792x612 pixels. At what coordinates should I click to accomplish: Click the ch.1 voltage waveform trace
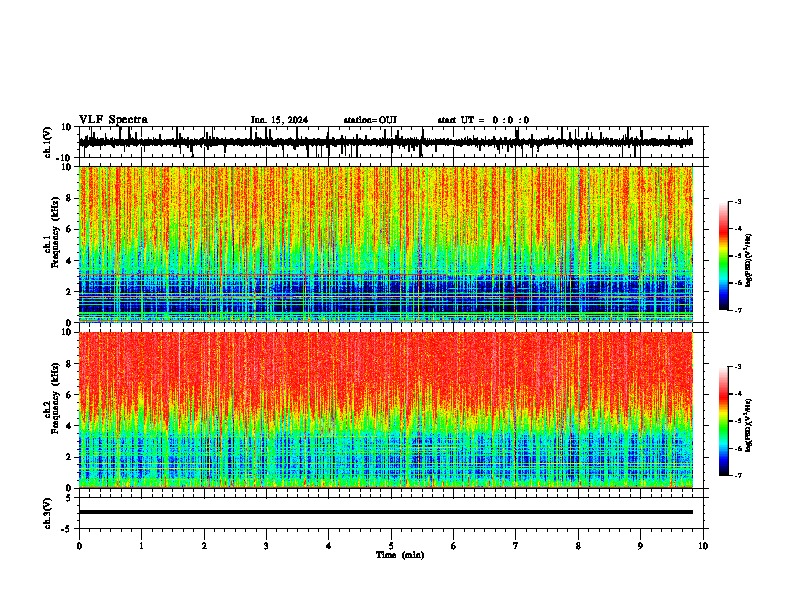tap(386, 142)
